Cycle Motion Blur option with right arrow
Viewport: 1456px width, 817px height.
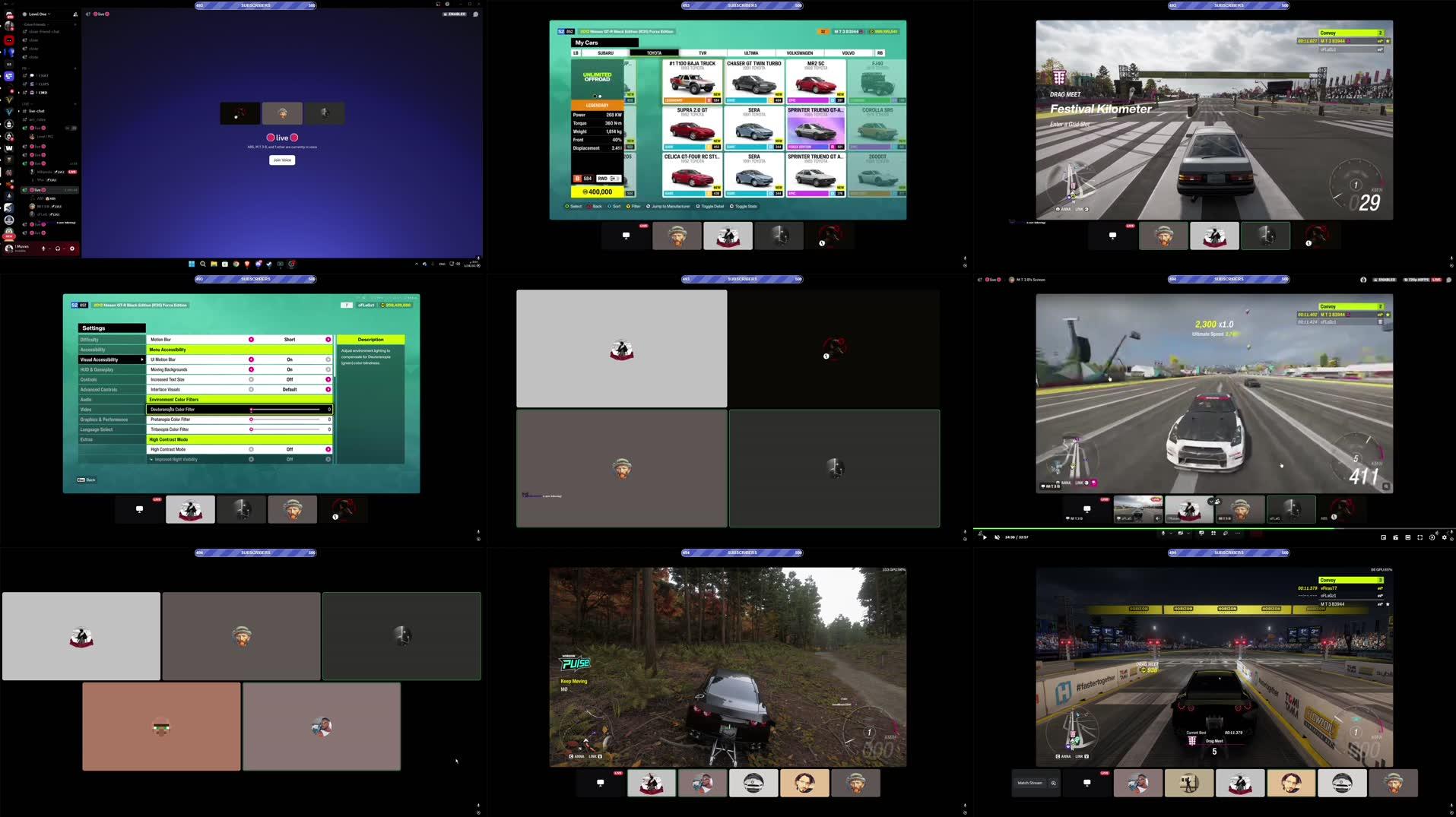[x=328, y=340]
